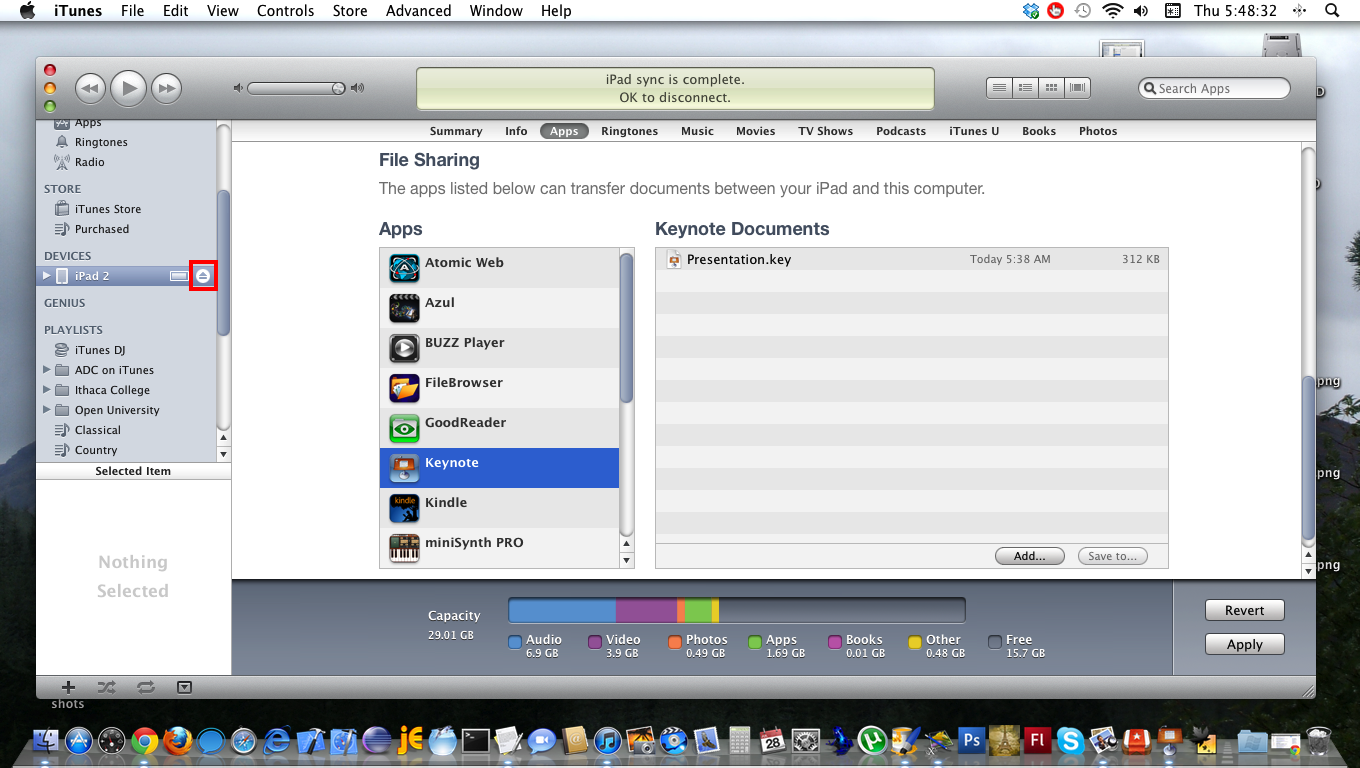Click the Play button
Viewport: 1360px width, 768px height.
pos(128,89)
